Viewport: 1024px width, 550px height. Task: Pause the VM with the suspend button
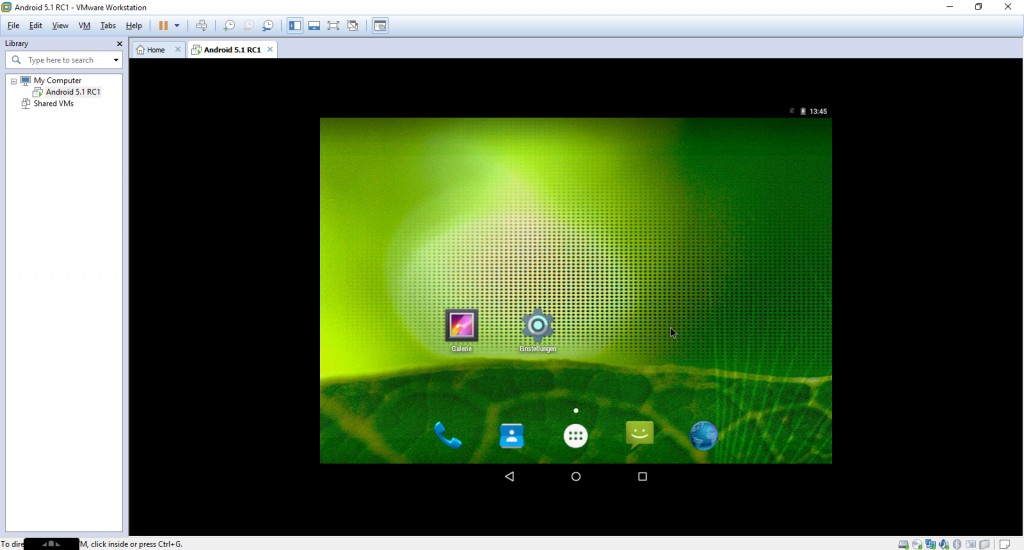coord(163,25)
